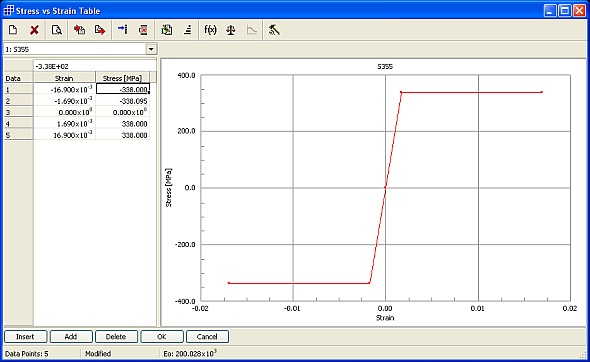Click the f(x) function icon

pos(210,30)
